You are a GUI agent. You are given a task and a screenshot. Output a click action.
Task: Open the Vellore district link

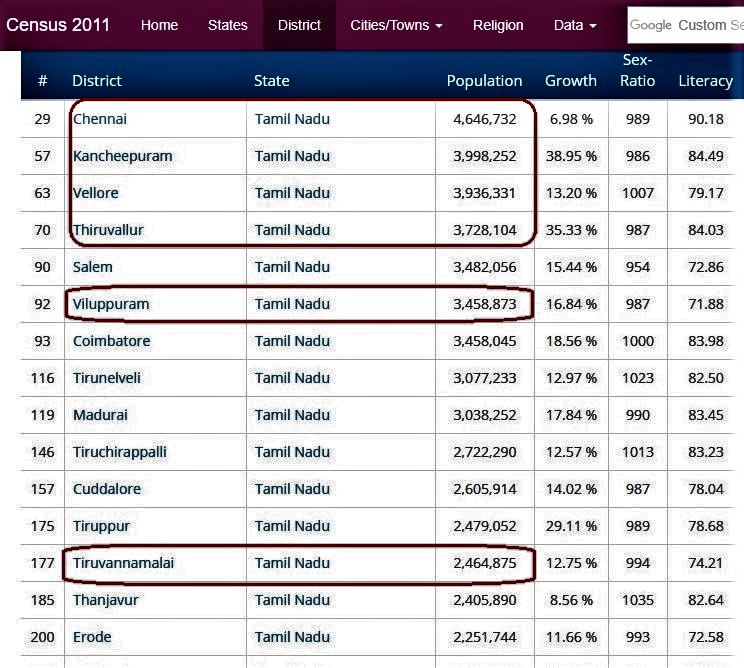click(x=95, y=193)
